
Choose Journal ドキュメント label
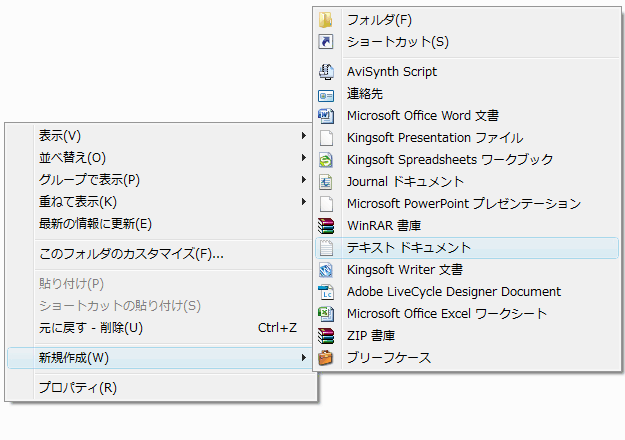point(405,182)
